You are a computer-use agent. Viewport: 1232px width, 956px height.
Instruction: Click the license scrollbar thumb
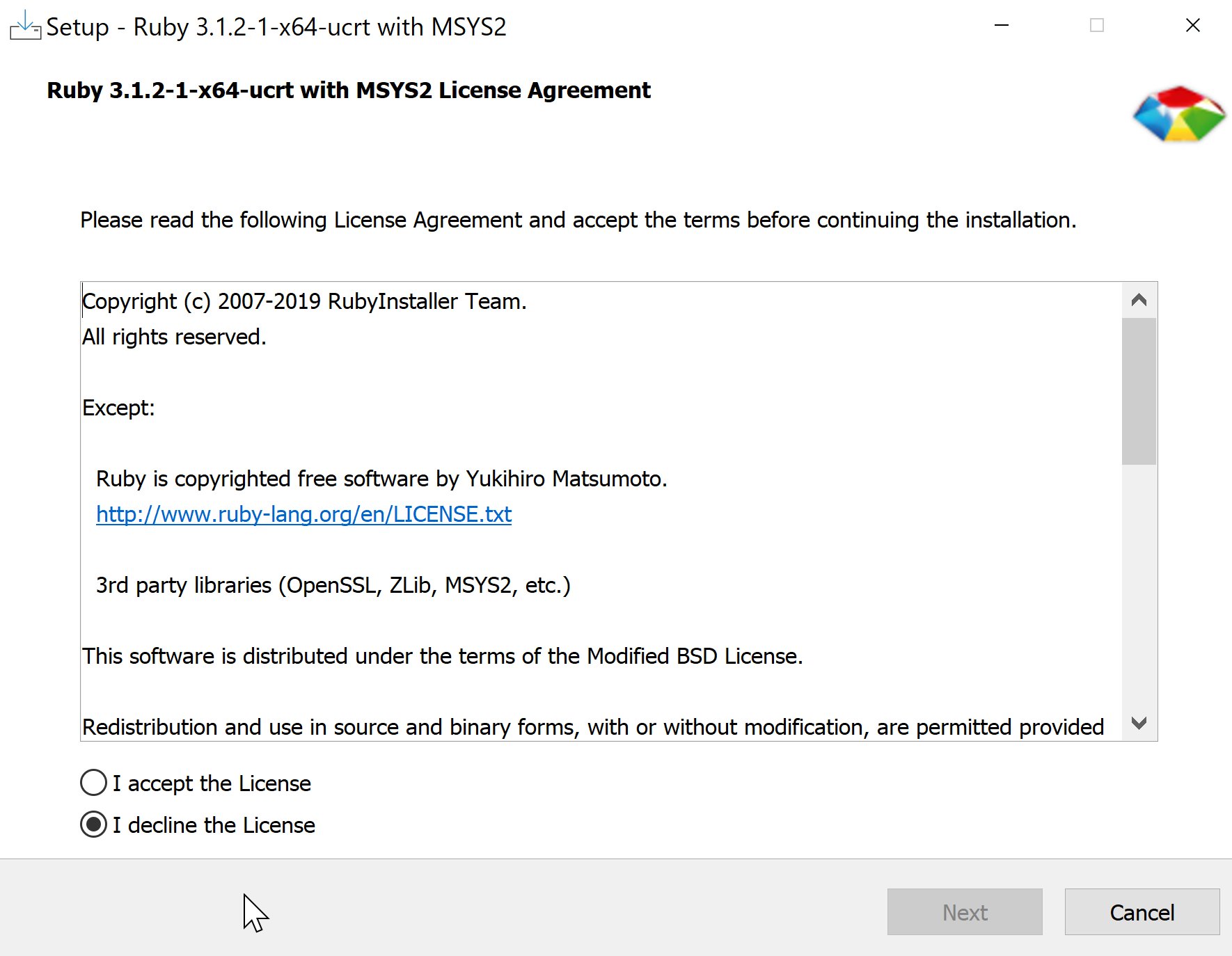click(1139, 391)
